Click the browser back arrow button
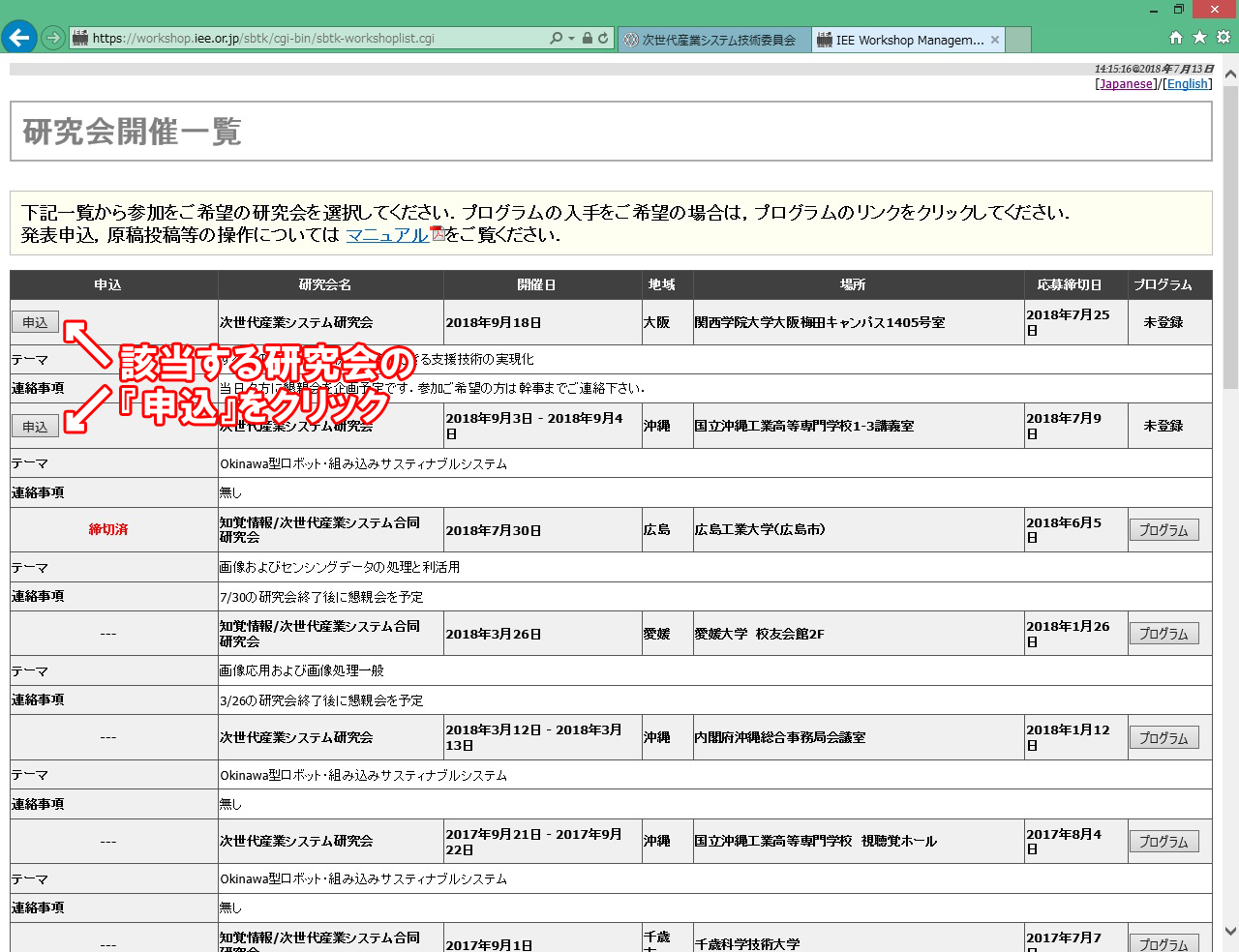 point(18,38)
